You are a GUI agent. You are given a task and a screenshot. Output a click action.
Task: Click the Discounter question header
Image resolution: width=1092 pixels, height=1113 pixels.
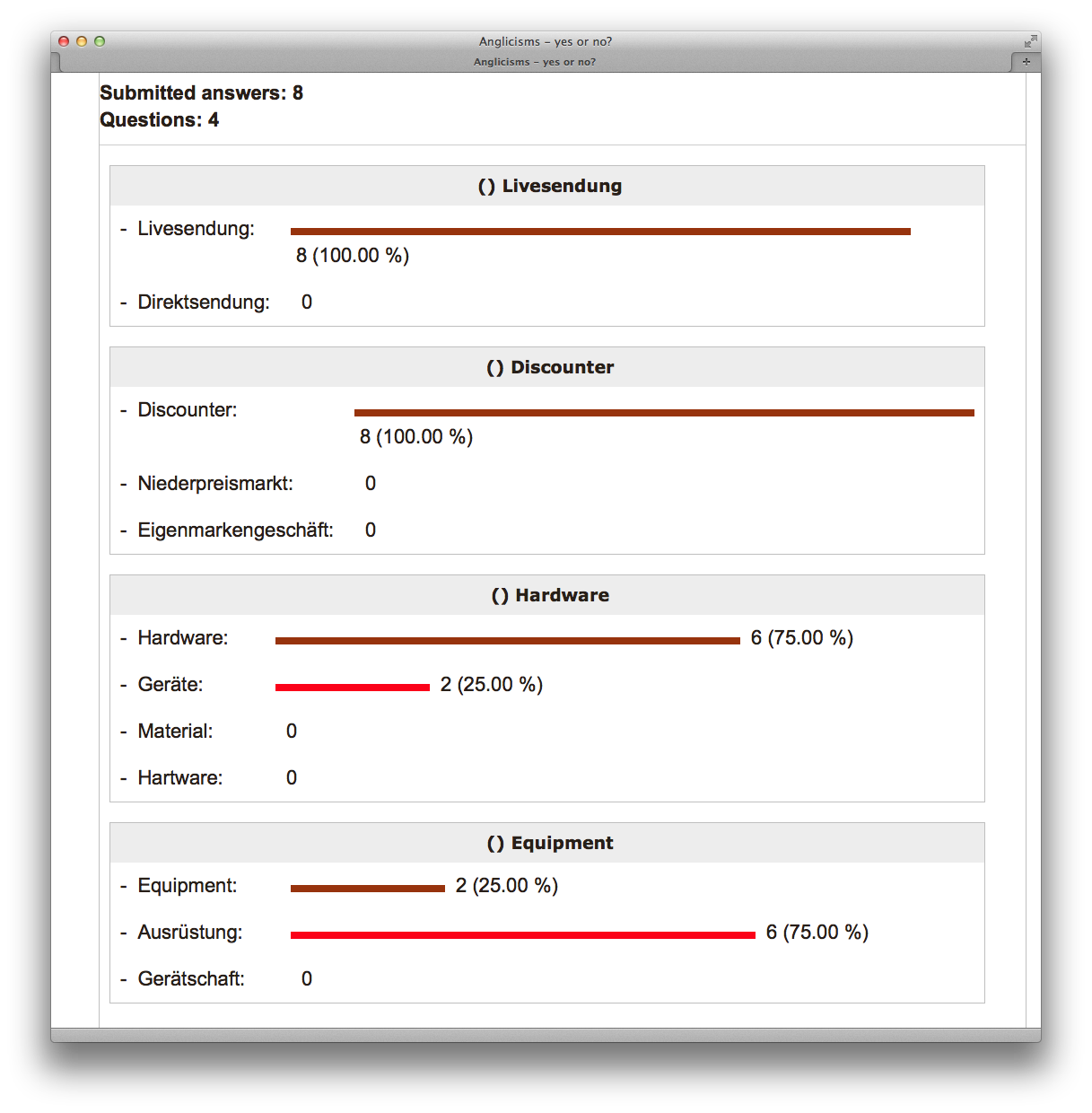547,367
